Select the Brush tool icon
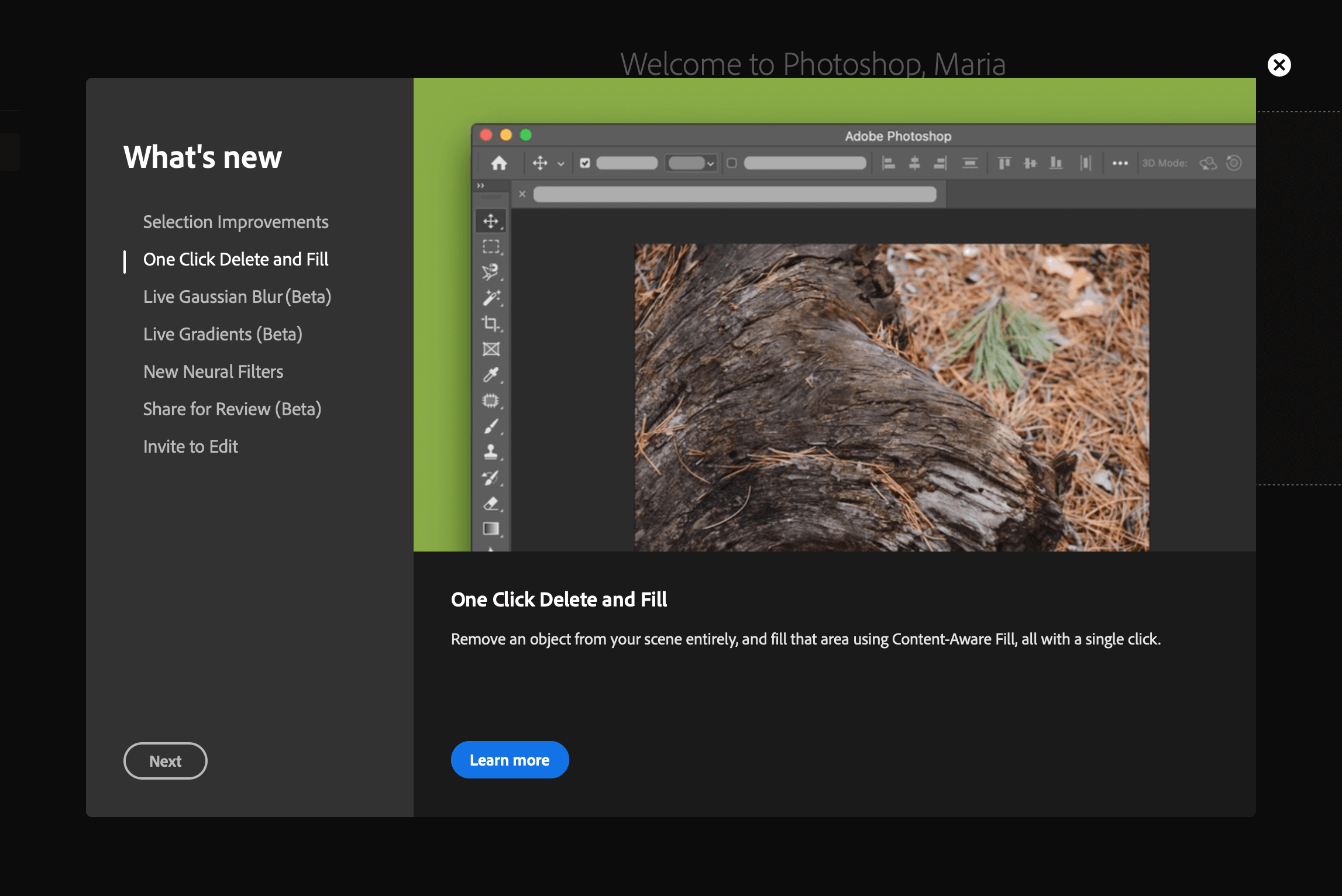The image size is (1342, 896). [x=490, y=426]
